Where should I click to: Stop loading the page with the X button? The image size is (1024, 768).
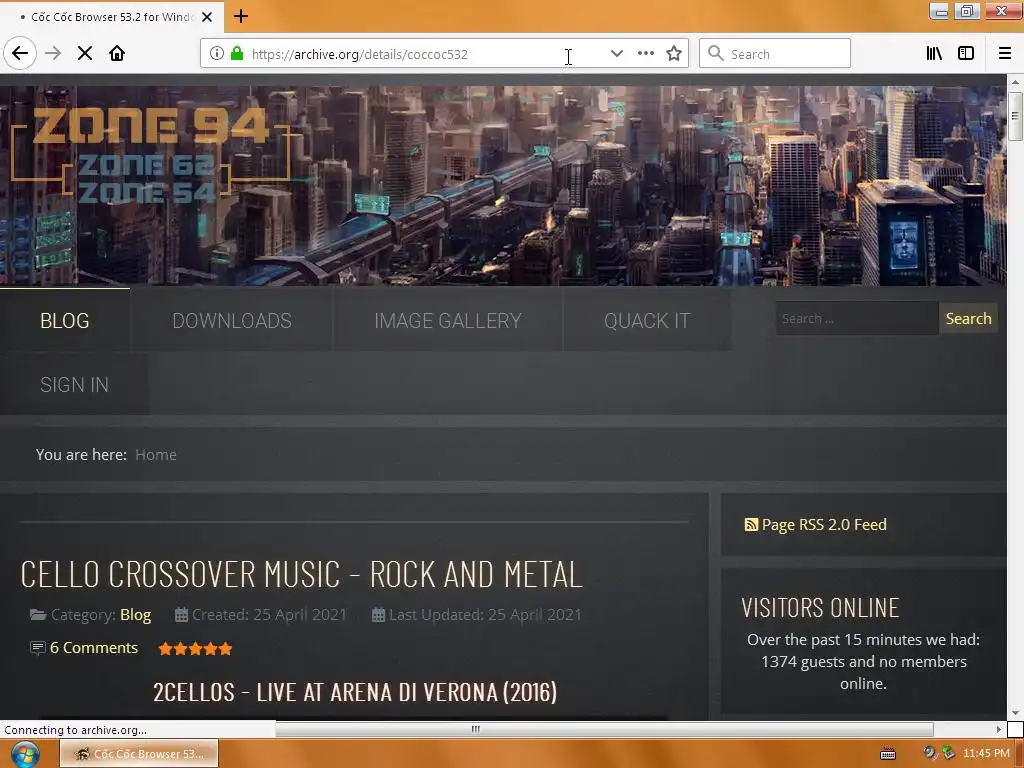(x=85, y=54)
